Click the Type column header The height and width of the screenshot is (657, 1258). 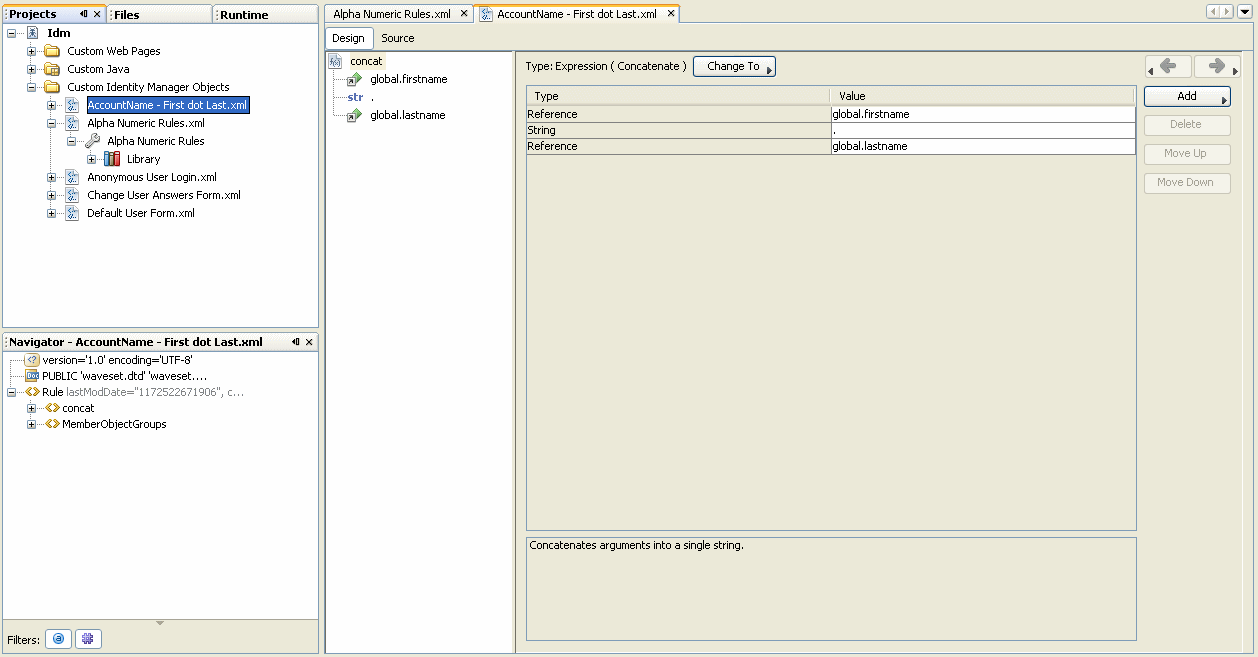tap(678, 96)
